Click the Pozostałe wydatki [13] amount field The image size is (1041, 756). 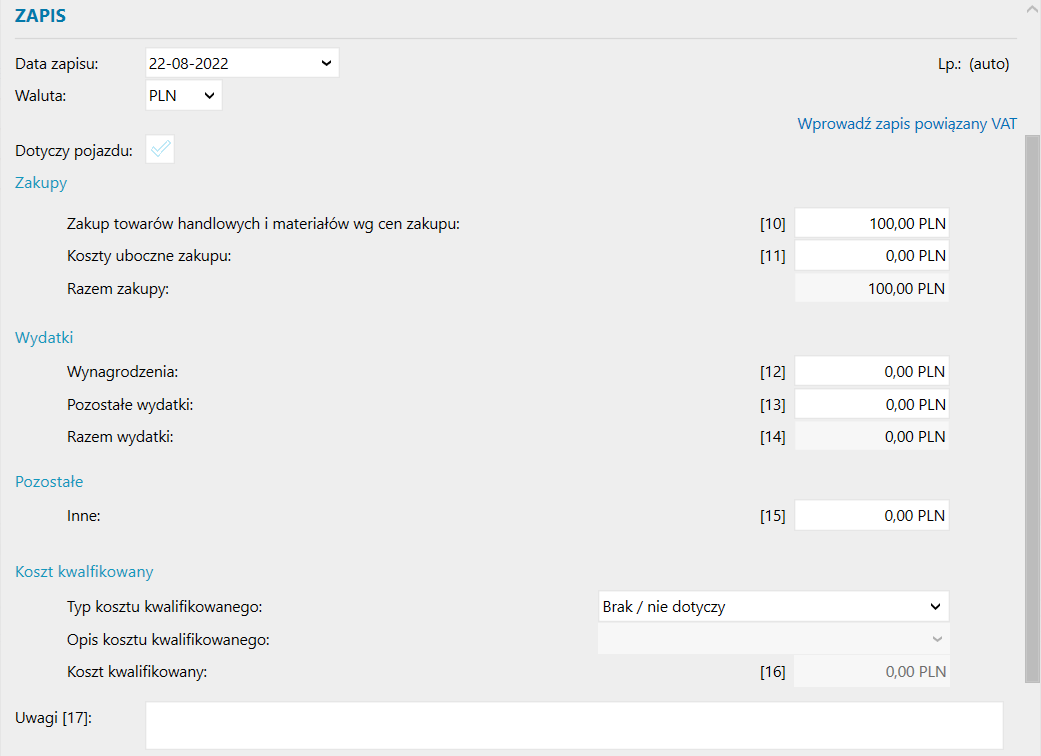point(871,405)
